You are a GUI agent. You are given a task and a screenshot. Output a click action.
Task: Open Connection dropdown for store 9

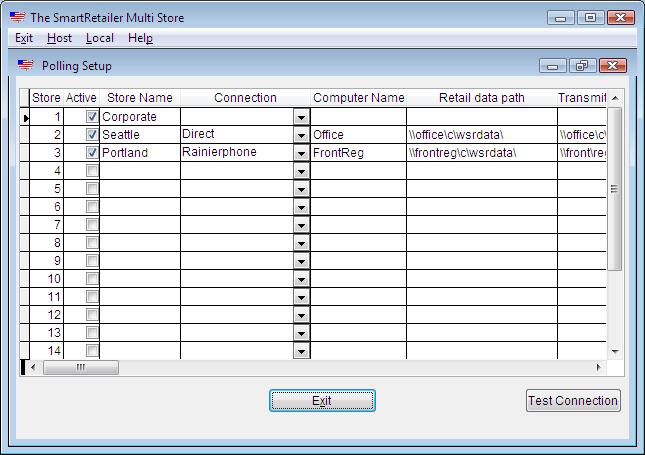coord(302,261)
